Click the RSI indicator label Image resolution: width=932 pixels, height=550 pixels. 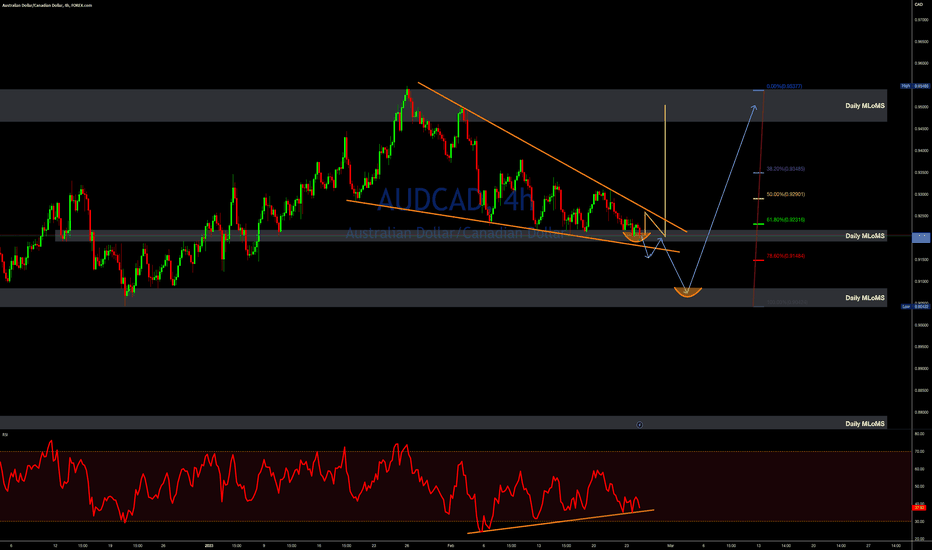coord(5,435)
